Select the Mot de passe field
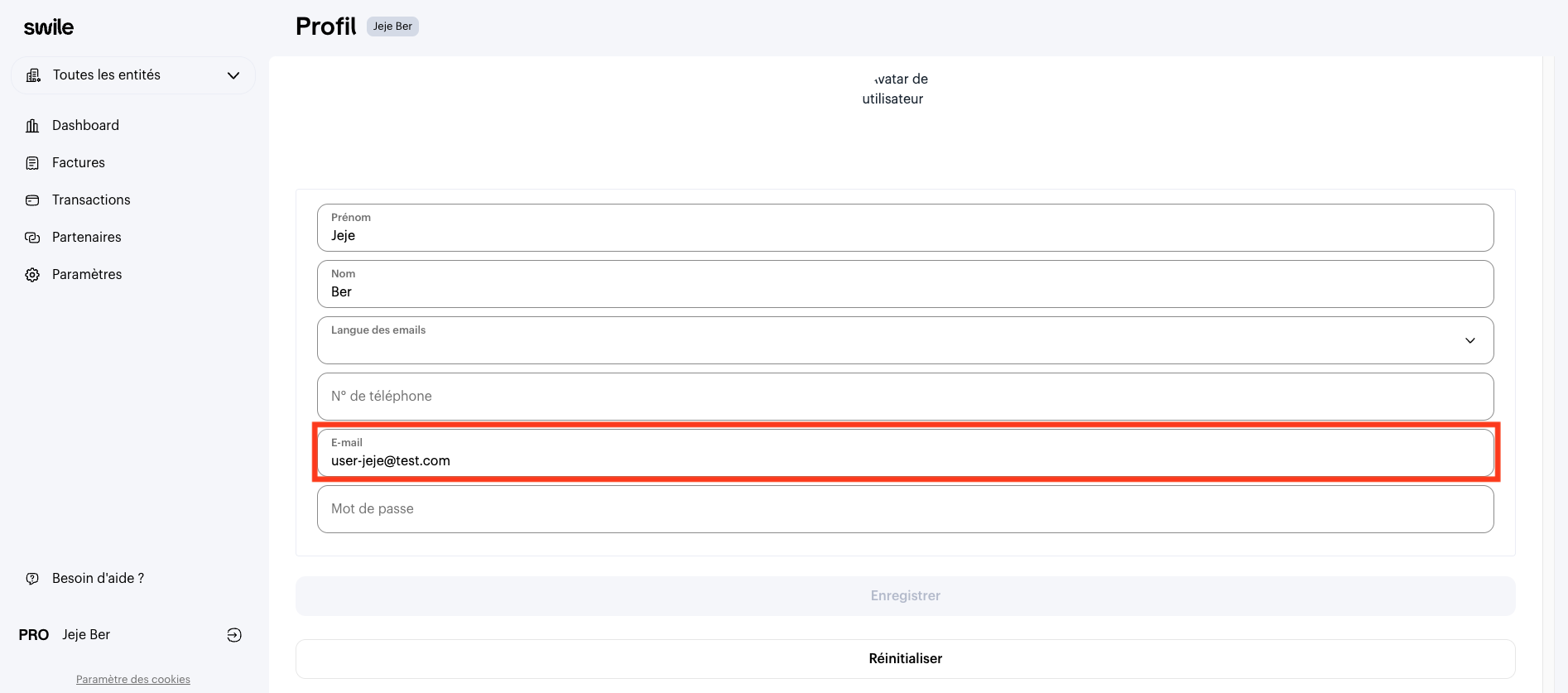Image resolution: width=1568 pixels, height=693 pixels. click(x=905, y=509)
